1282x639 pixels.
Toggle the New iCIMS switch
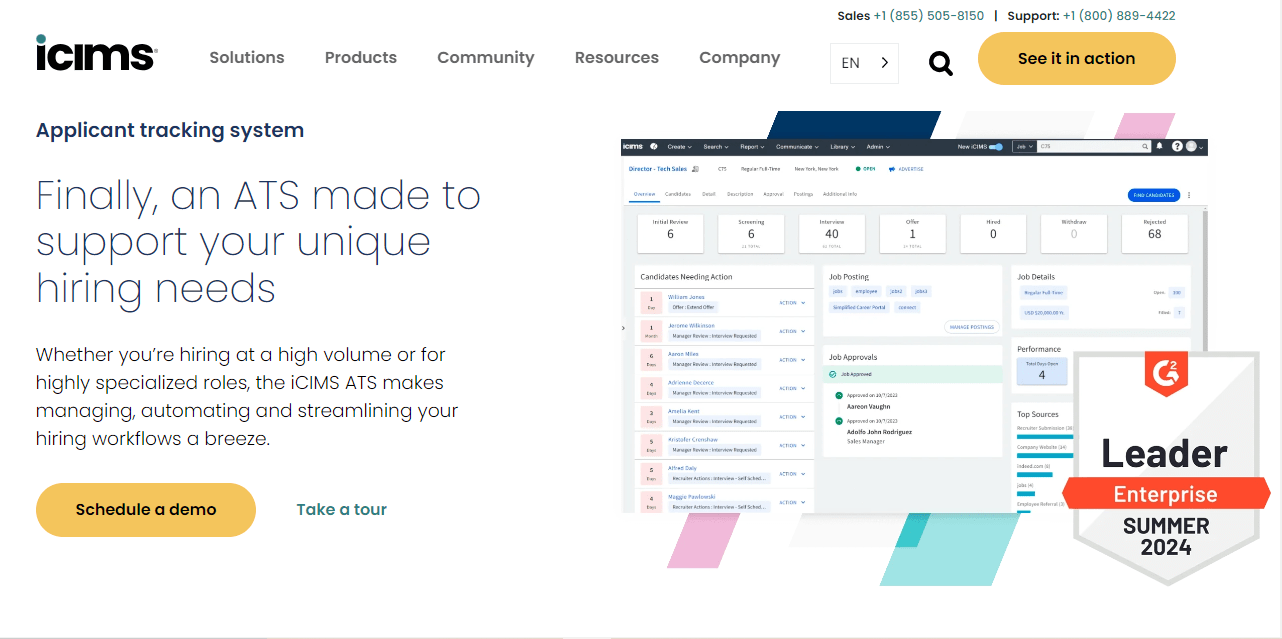[x=995, y=146]
